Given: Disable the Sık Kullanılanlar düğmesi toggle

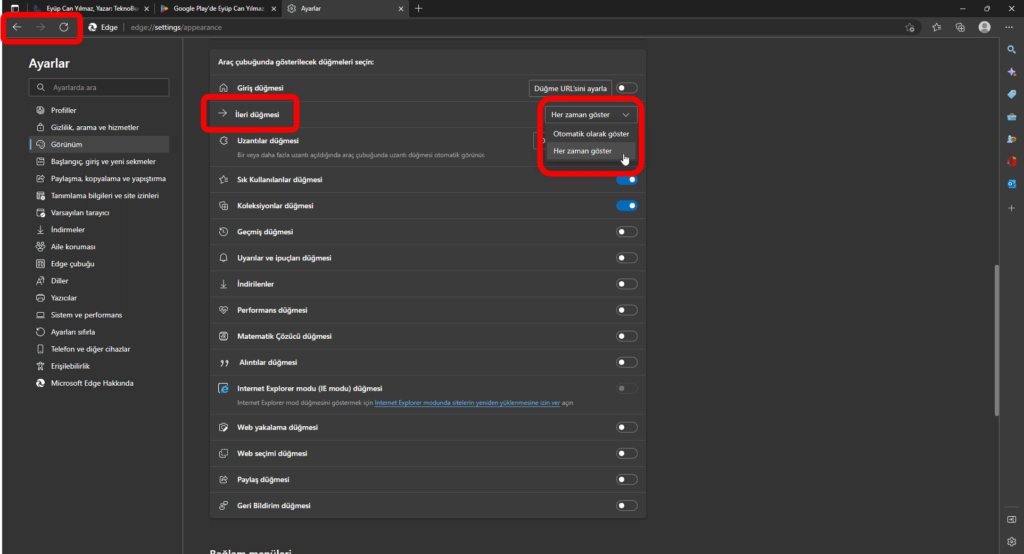Looking at the screenshot, I should point(627,180).
